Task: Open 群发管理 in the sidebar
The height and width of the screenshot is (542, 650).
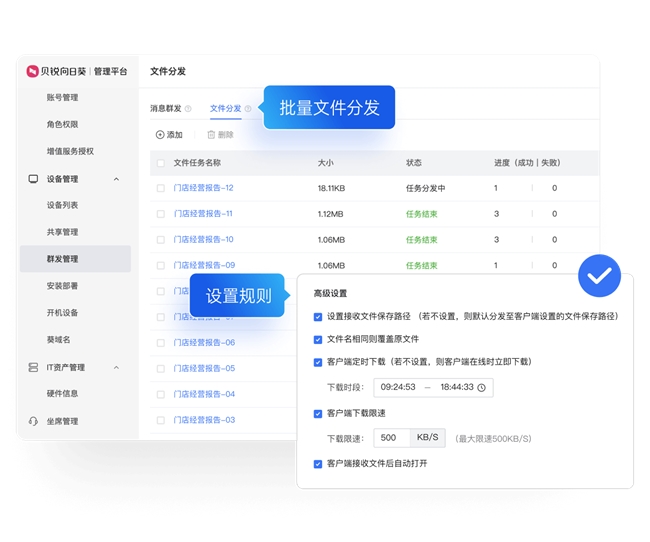Action: [x=62, y=259]
